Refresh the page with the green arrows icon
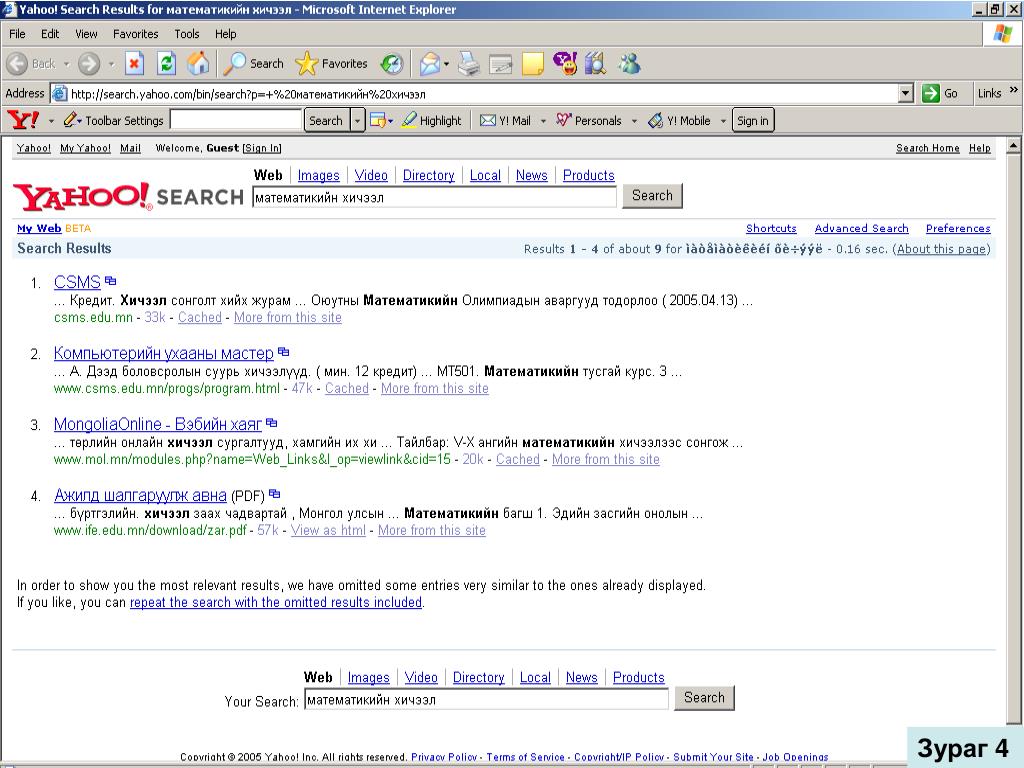 click(167, 64)
